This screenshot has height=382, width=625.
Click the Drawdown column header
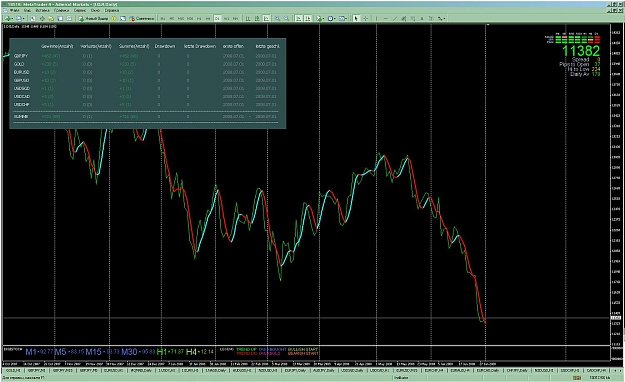(165, 46)
